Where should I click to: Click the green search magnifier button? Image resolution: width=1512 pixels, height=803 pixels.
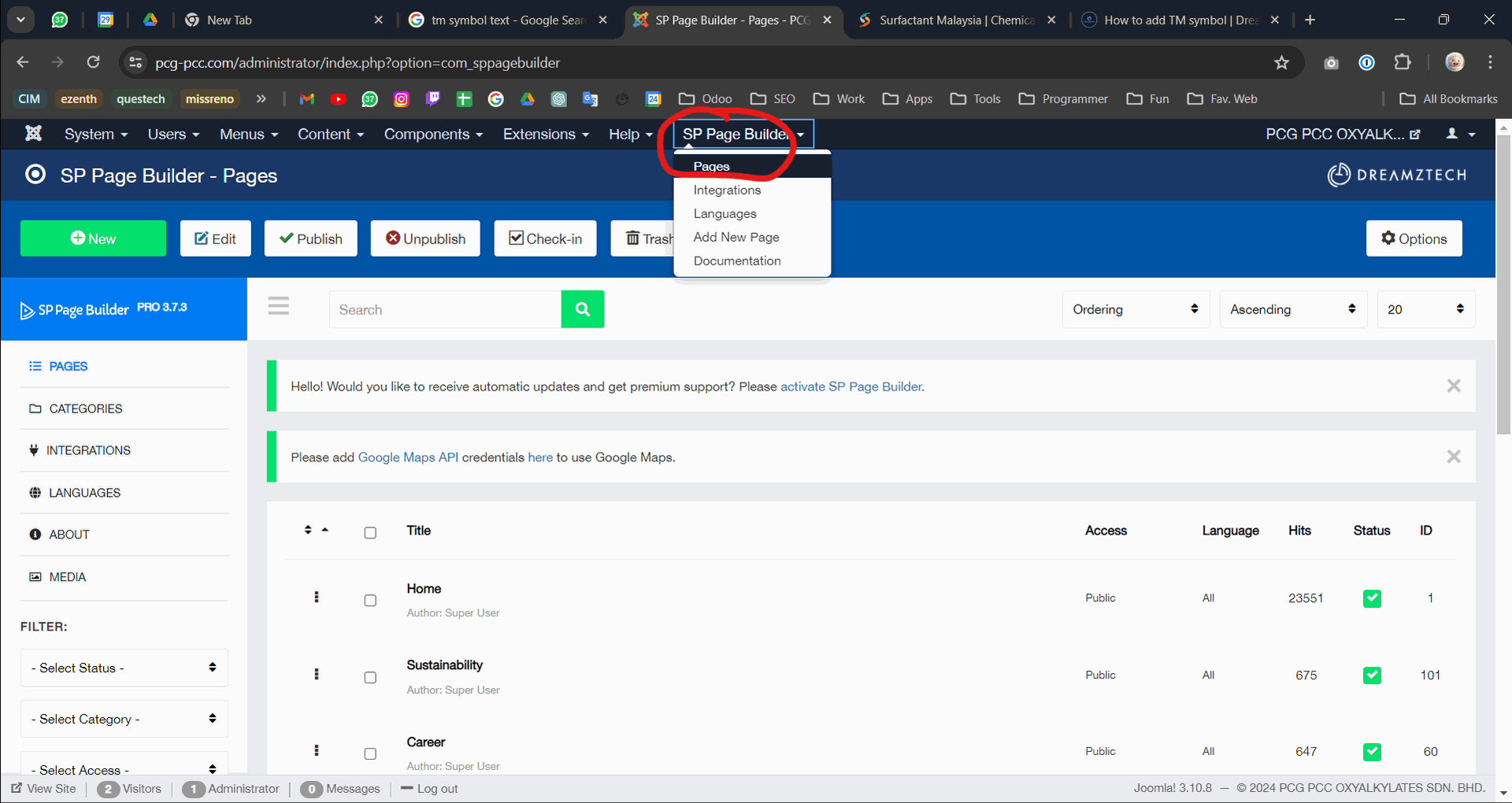click(x=583, y=309)
